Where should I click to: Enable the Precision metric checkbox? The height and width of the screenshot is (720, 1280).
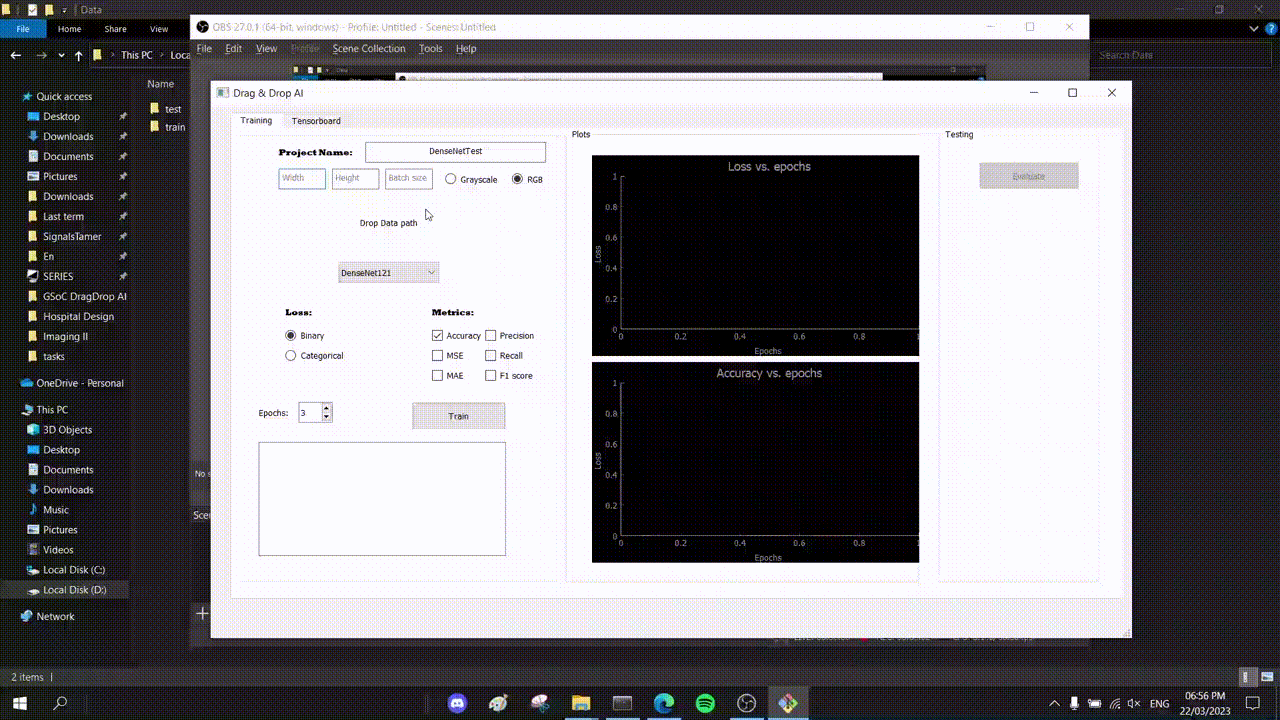click(490, 336)
